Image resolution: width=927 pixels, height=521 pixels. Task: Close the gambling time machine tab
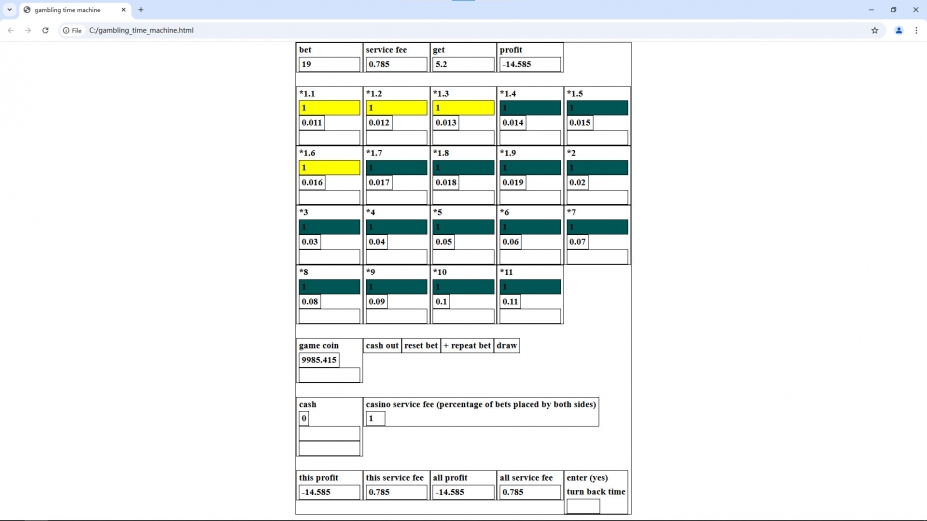124,9
